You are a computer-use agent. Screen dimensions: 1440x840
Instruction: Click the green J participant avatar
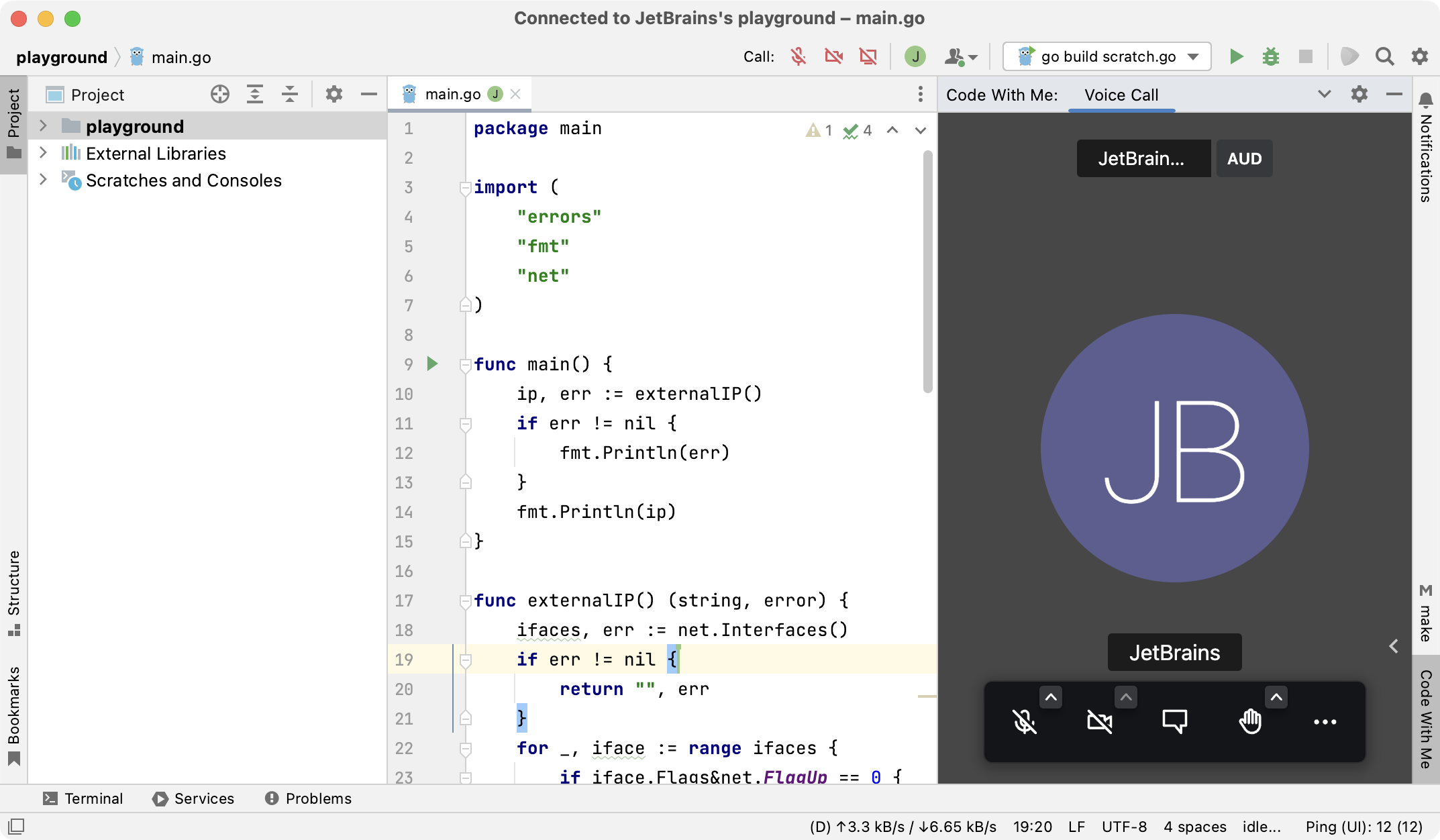tap(915, 56)
